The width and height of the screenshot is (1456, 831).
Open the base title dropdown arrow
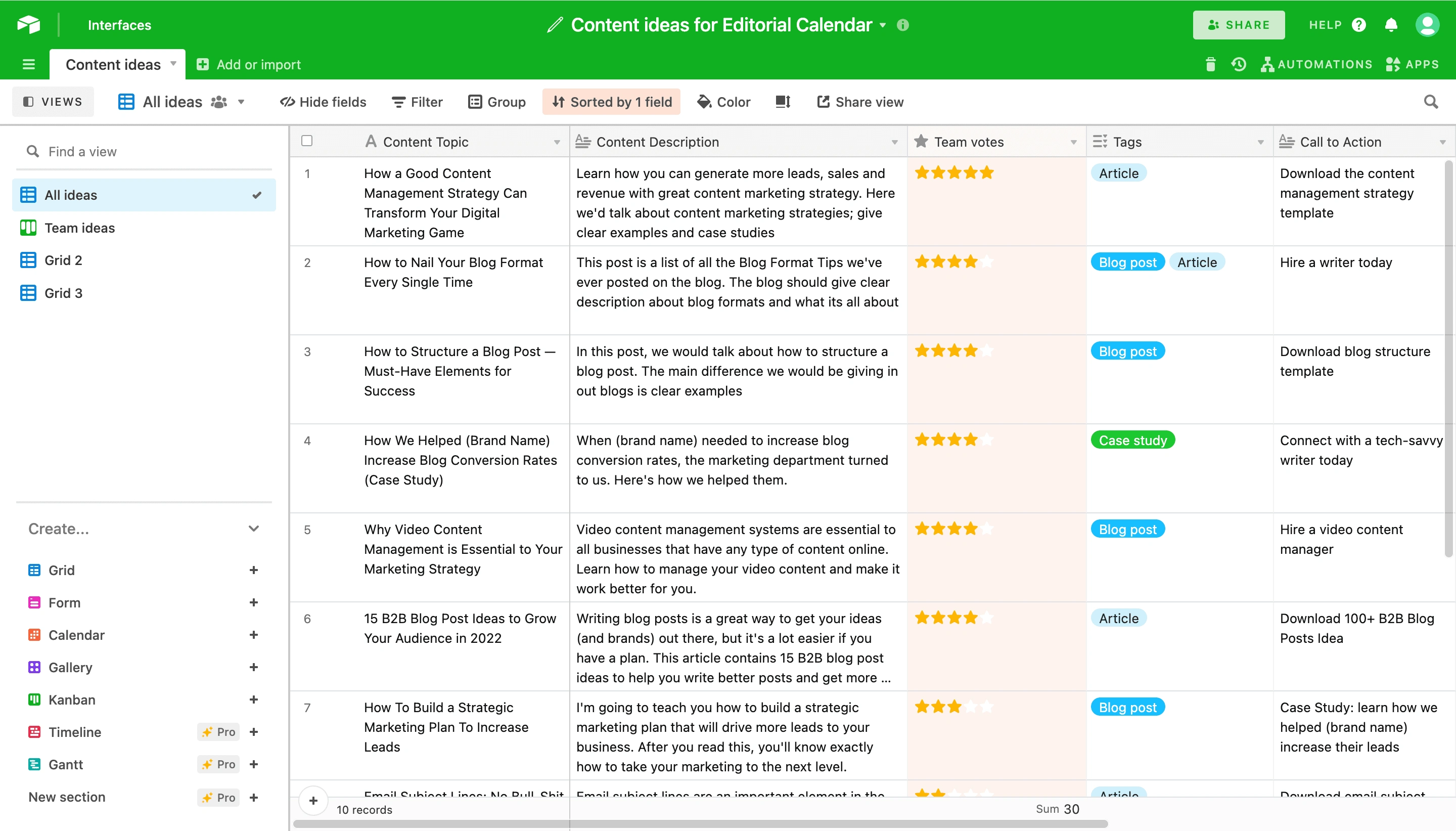[883, 25]
